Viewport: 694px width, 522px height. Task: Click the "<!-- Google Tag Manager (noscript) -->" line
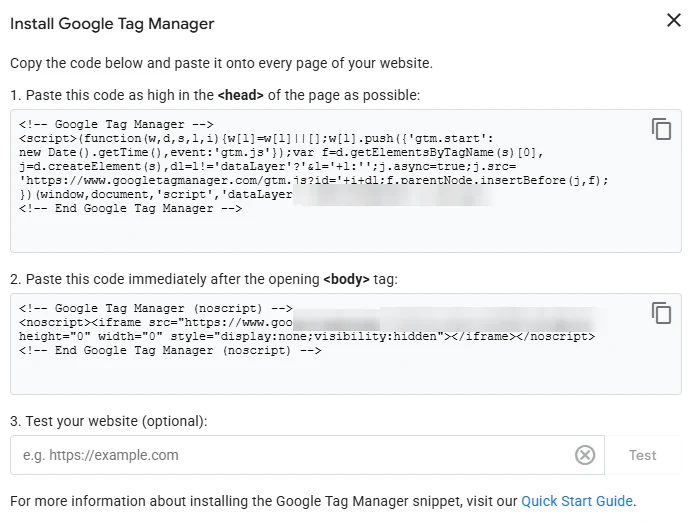click(x=156, y=308)
